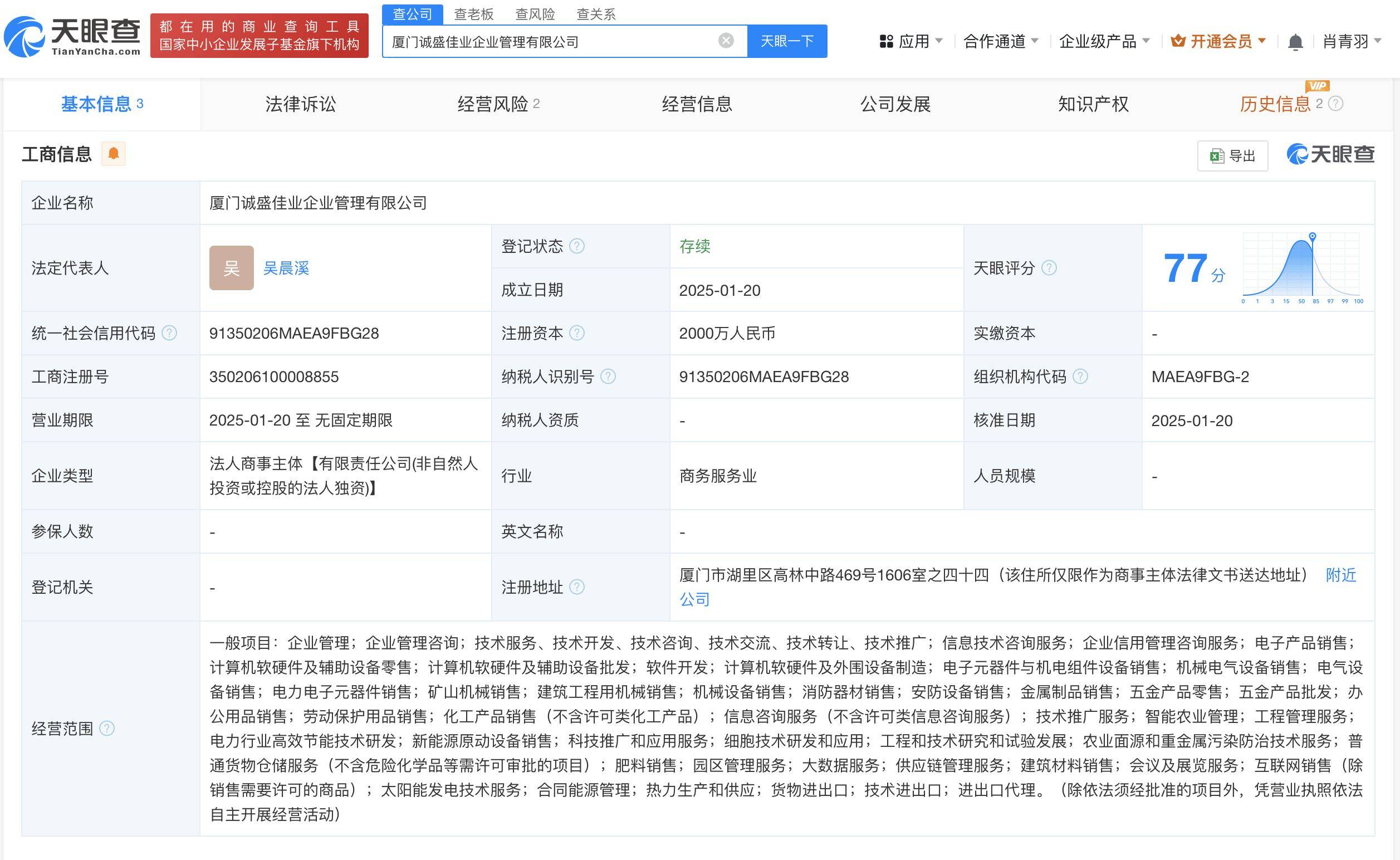Switch to the 法律诉讼 tab
The height and width of the screenshot is (860, 1400).
pos(300,104)
